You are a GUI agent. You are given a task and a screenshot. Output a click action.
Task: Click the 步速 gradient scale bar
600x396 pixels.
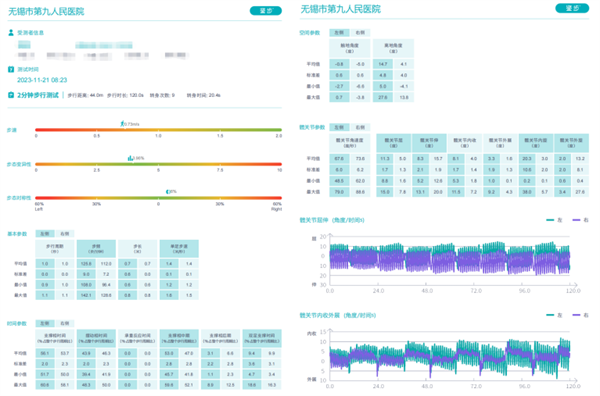pos(158,130)
